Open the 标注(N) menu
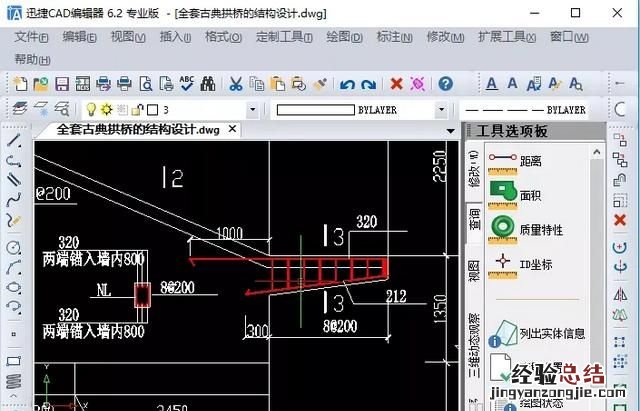 [x=394, y=37]
